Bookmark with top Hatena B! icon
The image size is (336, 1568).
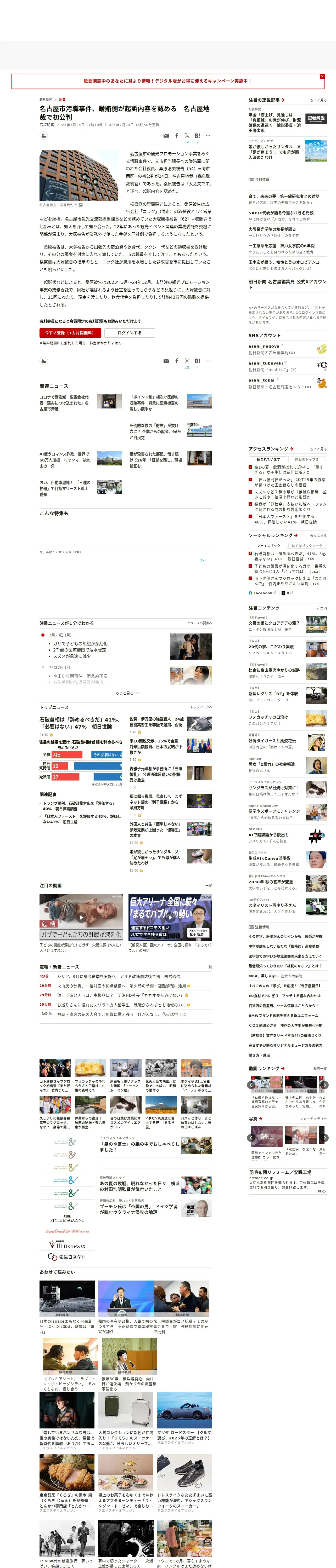197,136
